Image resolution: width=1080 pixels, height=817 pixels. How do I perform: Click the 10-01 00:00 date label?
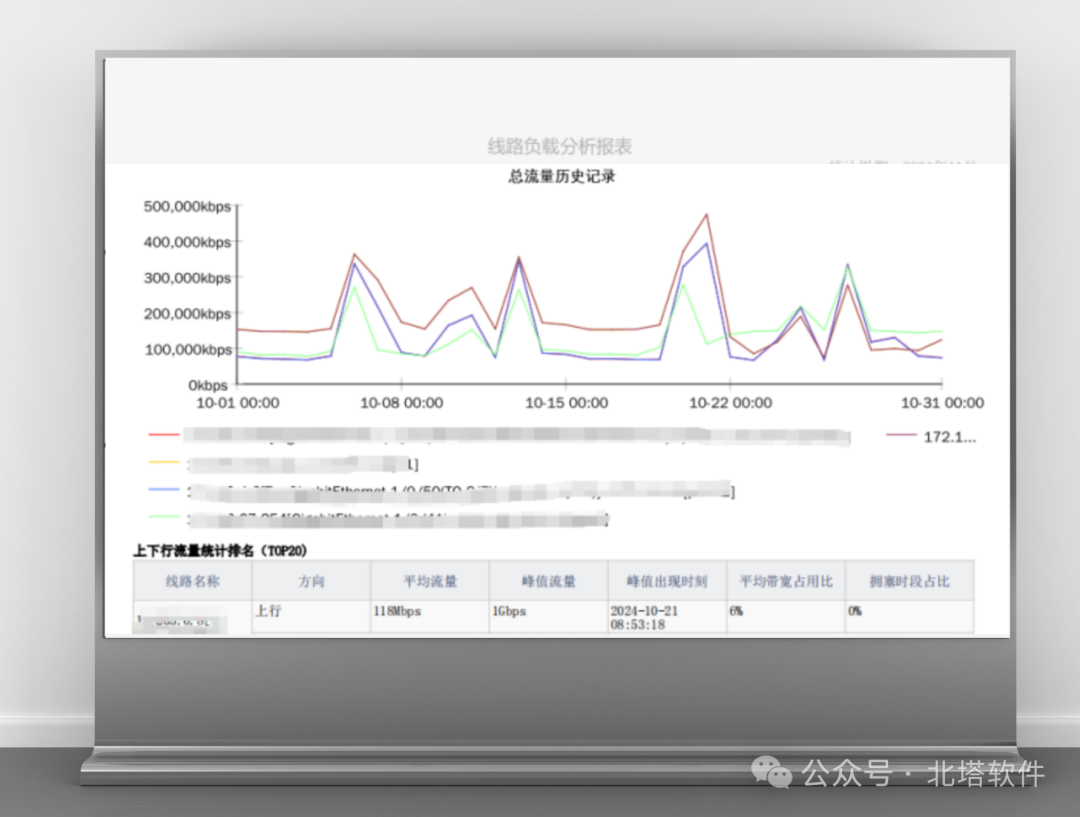pos(238,403)
